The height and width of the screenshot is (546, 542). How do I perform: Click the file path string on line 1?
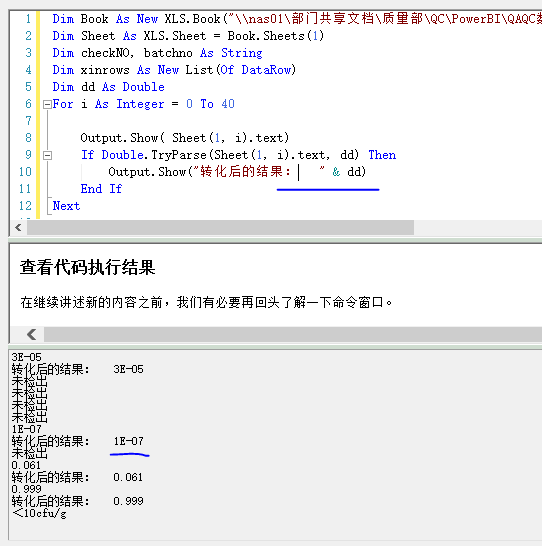385,19
